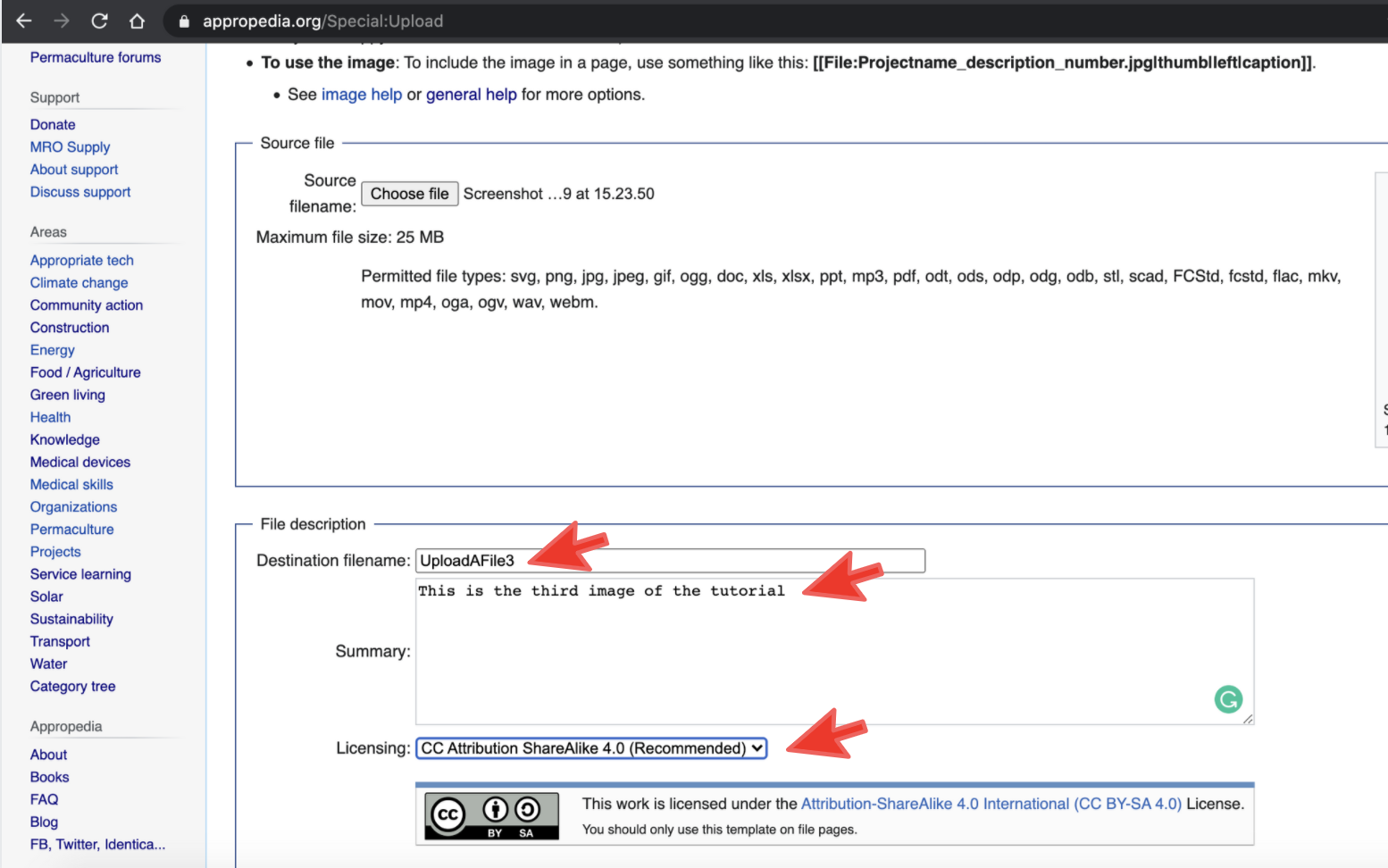Click the browser forward arrow

[x=62, y=21]
